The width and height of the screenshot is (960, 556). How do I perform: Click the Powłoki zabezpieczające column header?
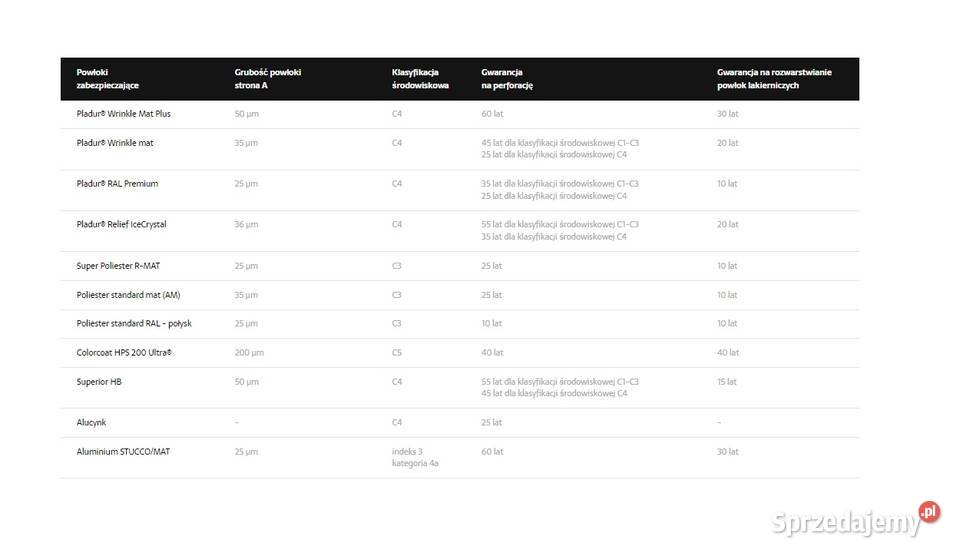(108, 79)
